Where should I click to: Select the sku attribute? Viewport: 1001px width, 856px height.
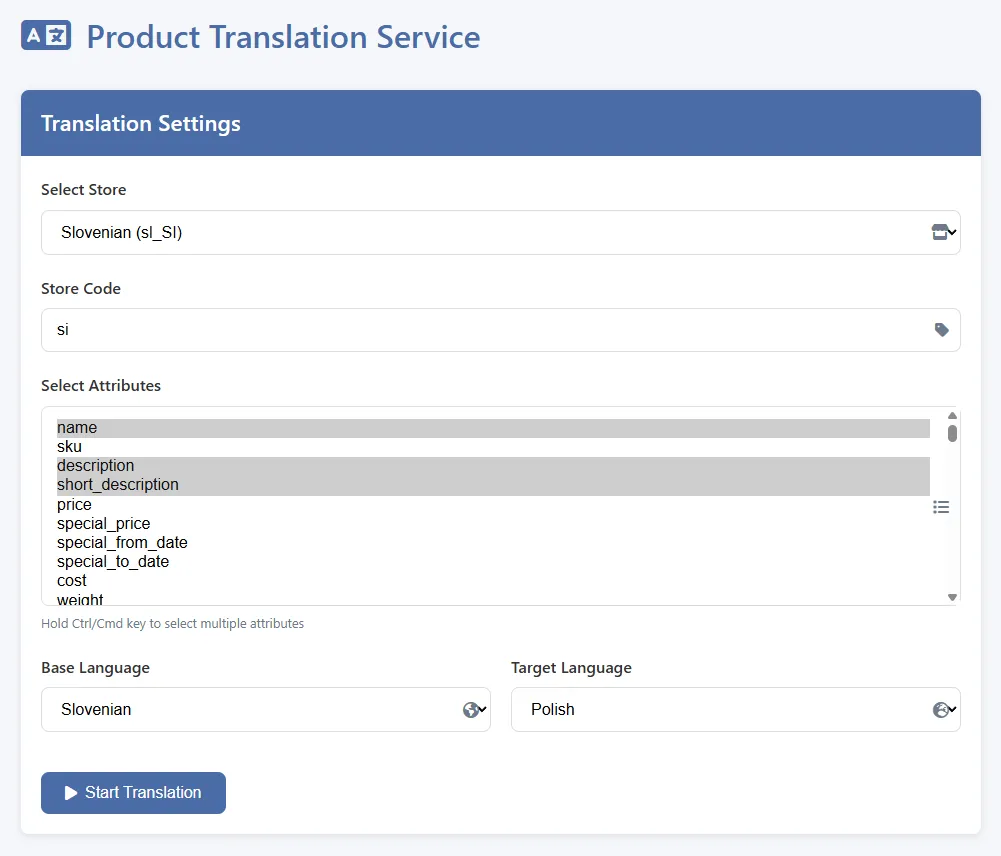click(70, 447)
